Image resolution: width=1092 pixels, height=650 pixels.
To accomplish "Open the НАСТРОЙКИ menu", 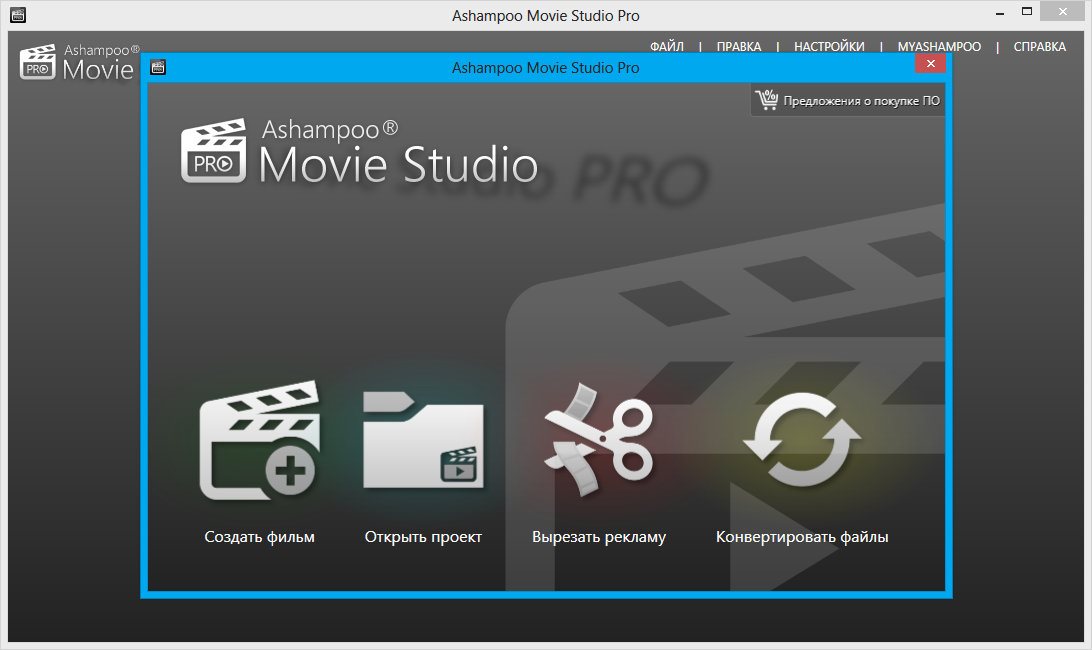I will [829, 47].
